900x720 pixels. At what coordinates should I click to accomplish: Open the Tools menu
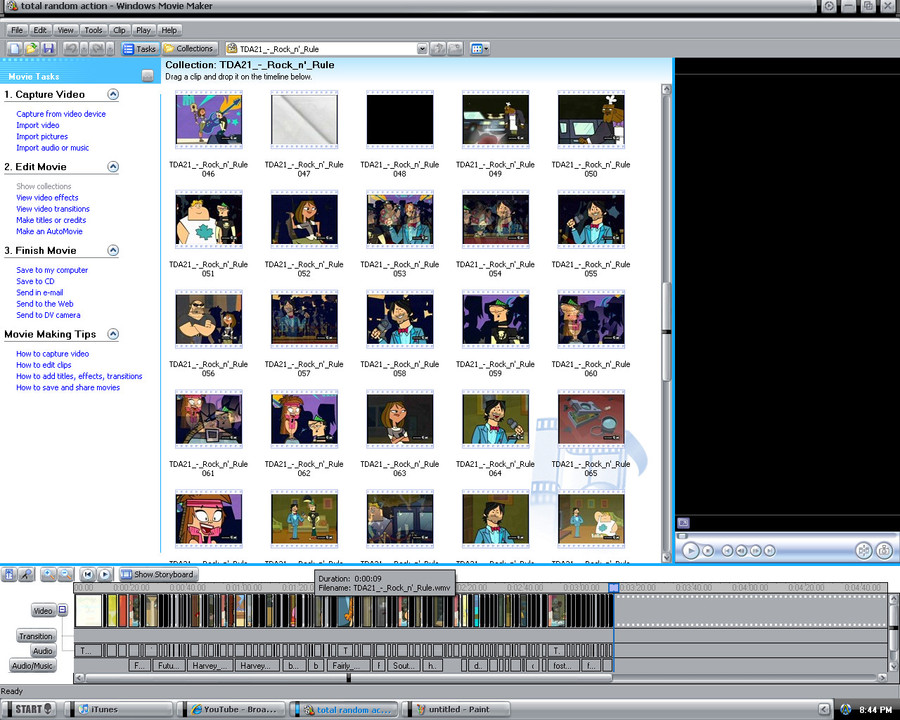tap(93, 30)
